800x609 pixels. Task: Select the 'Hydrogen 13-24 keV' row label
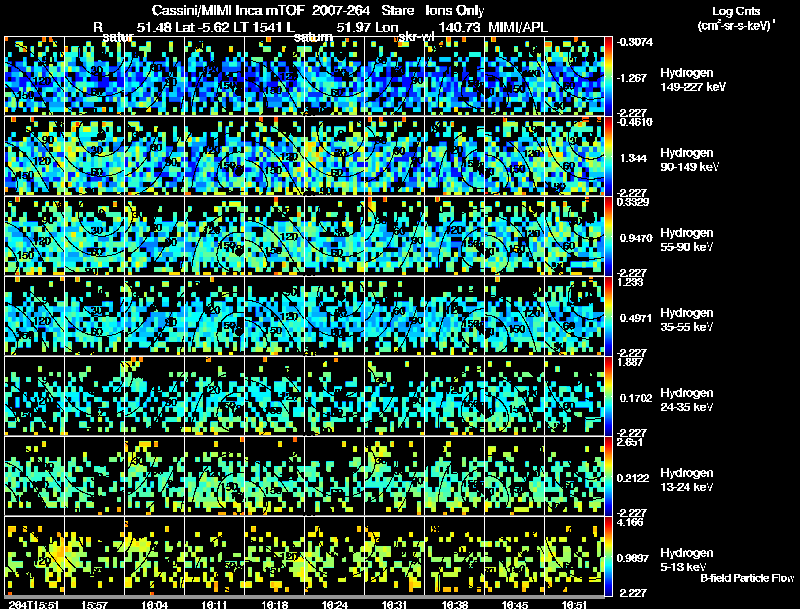tap(687, 480)
